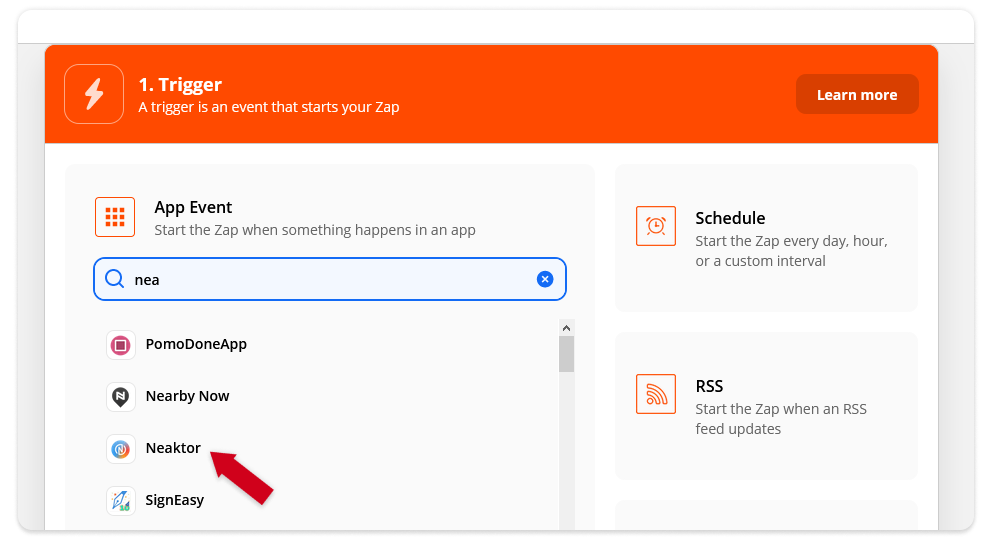Choose the Neaktor app icon
990x545 pixels.
coord(121,448)
